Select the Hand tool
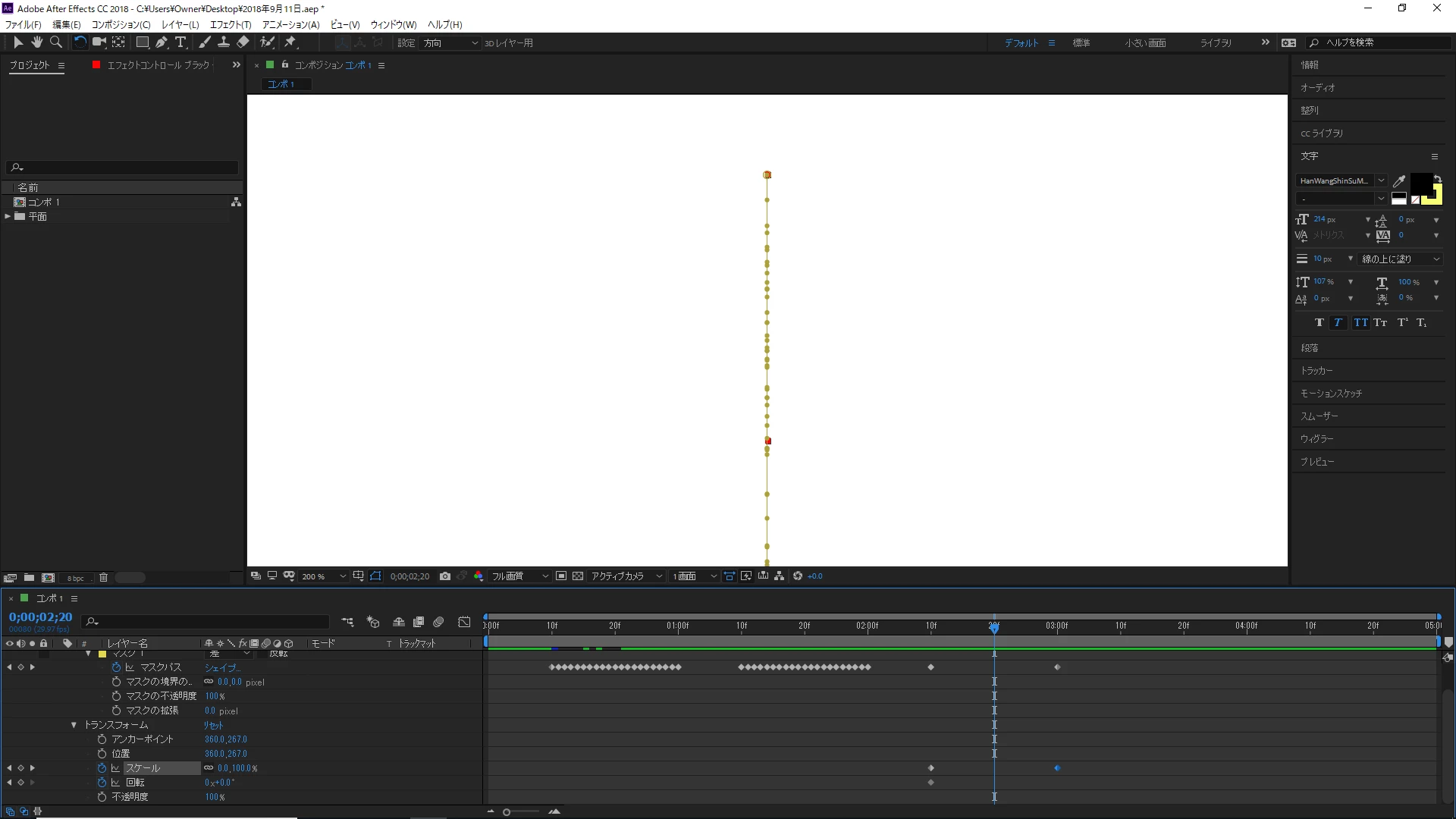 36,42
